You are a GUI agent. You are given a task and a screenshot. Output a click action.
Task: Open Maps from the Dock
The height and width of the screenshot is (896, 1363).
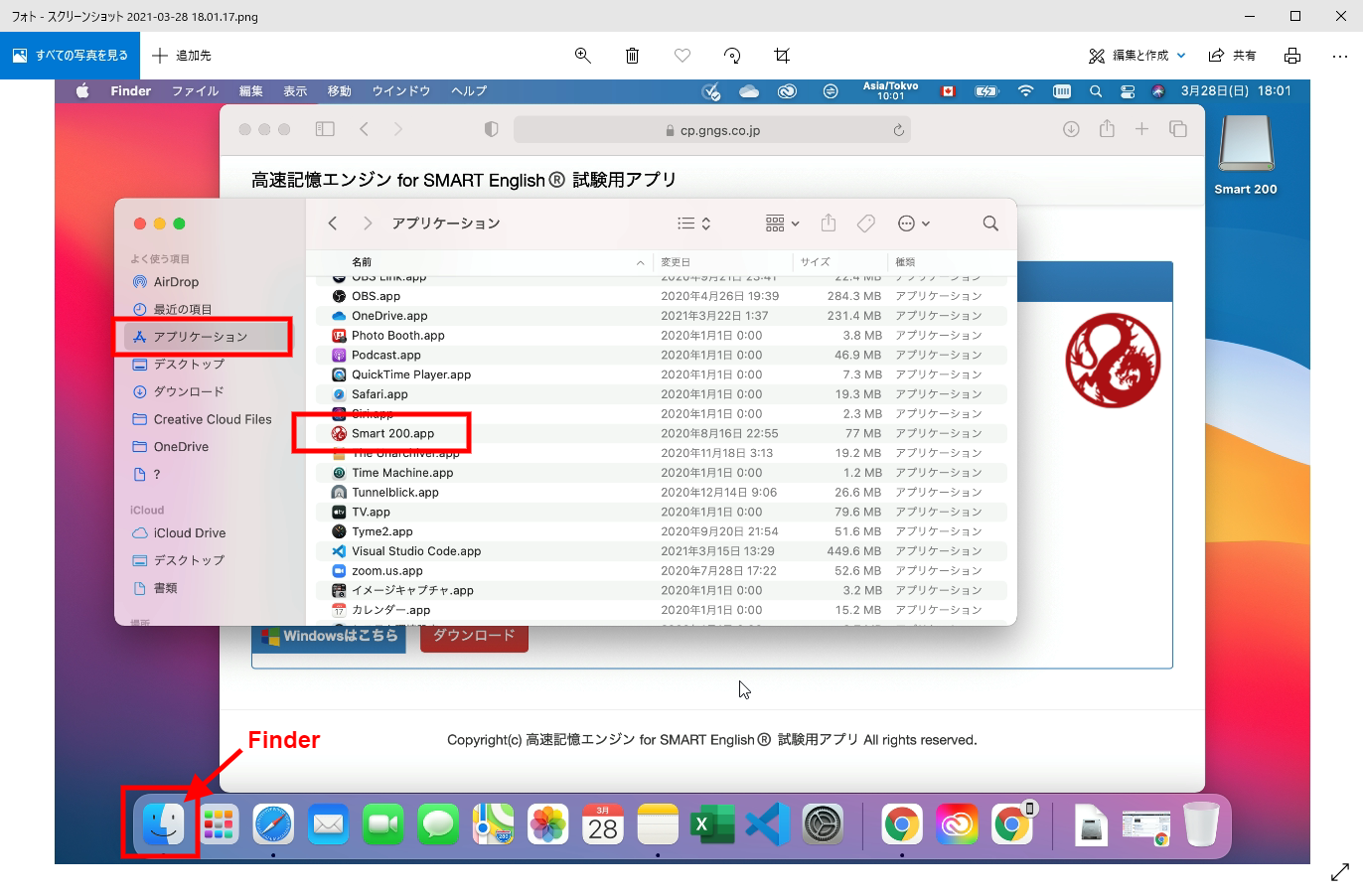pos(493,823)
